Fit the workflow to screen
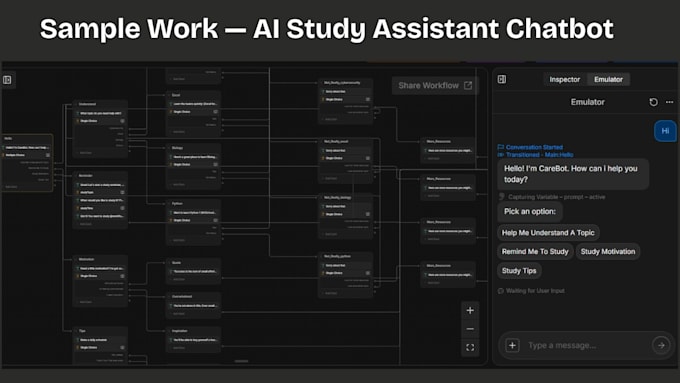Viewport: 680px width, 383px height. tap(470, 347)
